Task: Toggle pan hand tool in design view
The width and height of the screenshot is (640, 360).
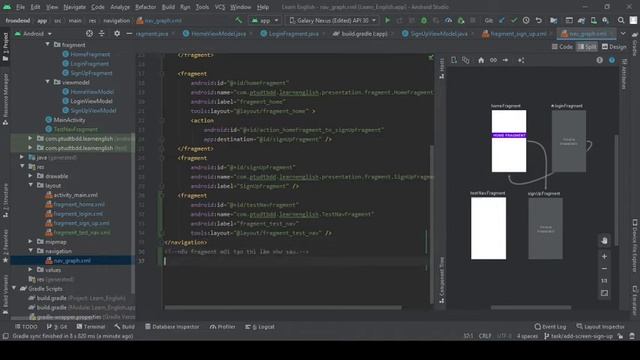Action: [604, 241]
